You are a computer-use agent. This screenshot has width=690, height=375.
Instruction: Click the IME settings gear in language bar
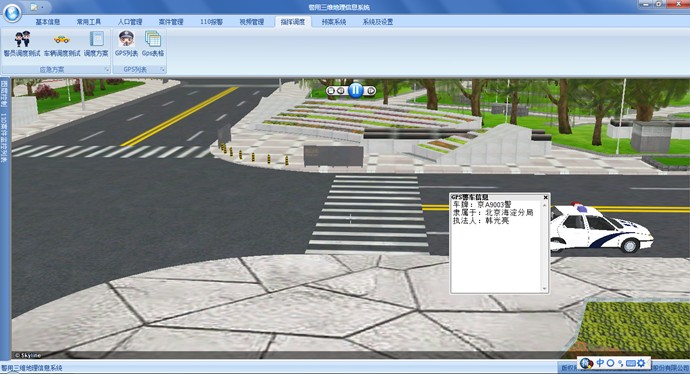641,363
